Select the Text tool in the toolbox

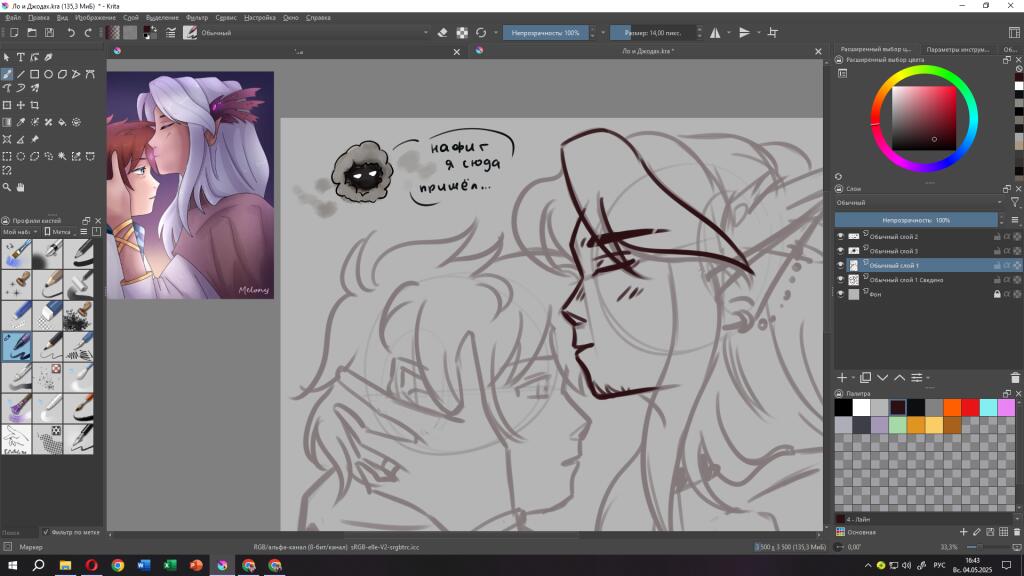[20, 57]
